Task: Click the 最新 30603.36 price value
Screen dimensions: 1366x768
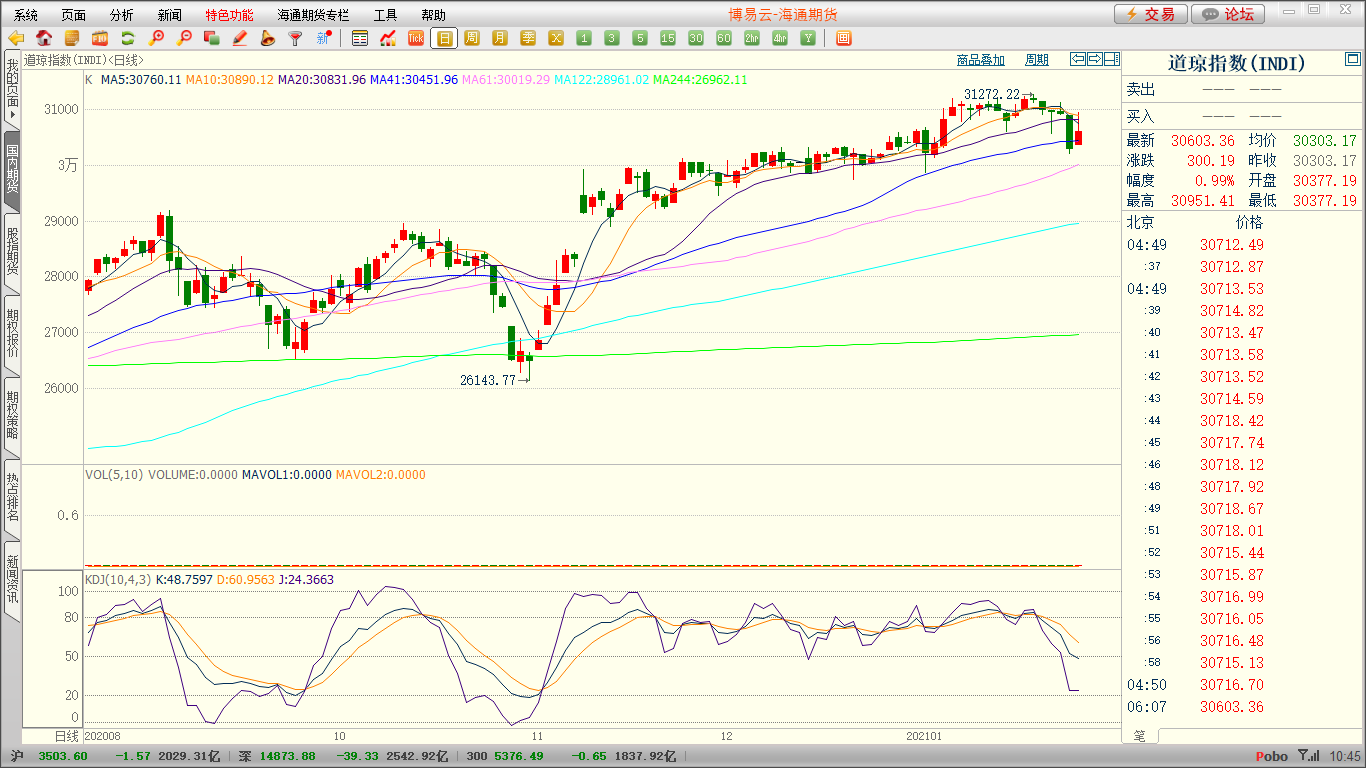Action: [1203, 141]
